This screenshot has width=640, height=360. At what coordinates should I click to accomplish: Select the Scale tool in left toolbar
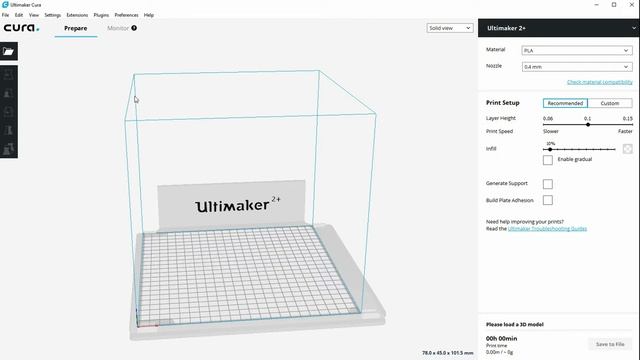[x=9, y=93]
